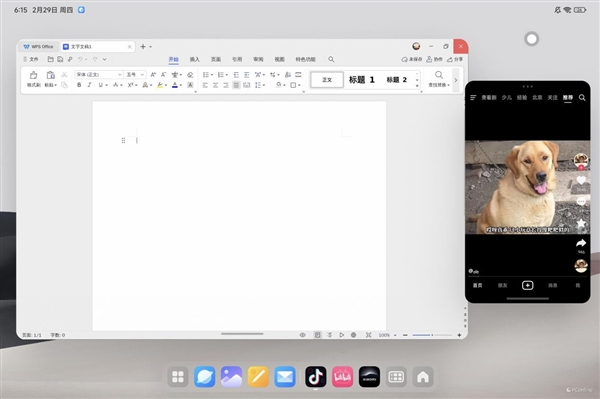The width and height of the screenshot is (600, 399).
Task: Toggle underline text formatting
Action: click(x=101, y=85)
